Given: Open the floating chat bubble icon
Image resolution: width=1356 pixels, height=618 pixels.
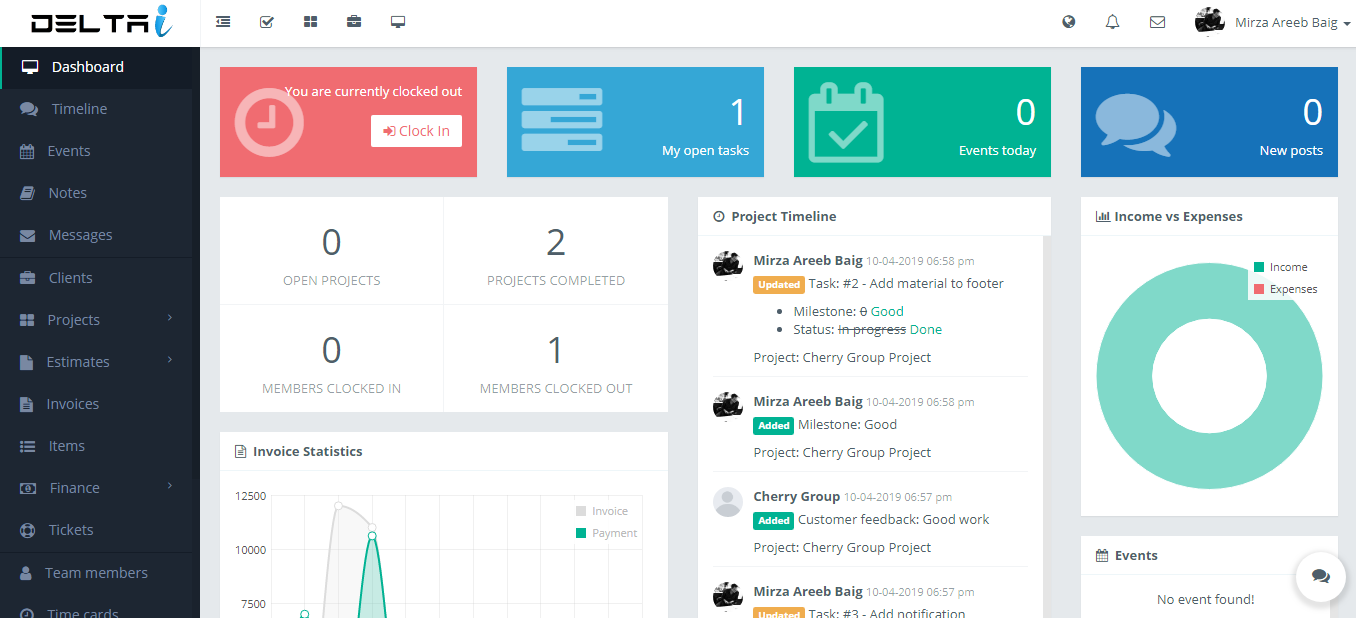Looking at the screenshot, I should coord(1320,576).
